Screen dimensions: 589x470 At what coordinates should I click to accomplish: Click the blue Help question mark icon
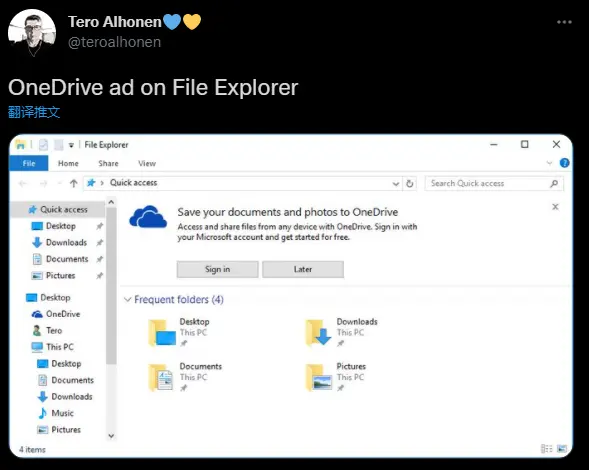coord(564,163)
